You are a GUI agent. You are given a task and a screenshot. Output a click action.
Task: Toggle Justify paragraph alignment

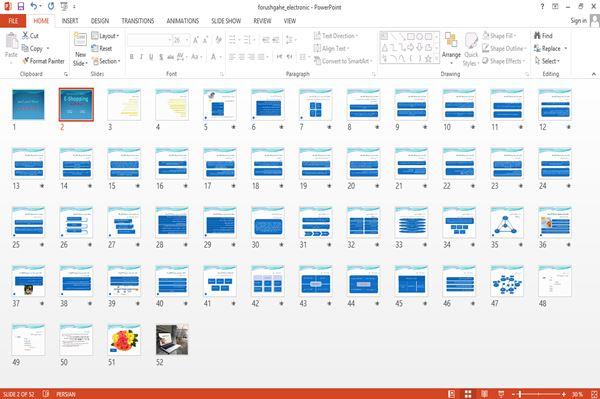click(261, 57)
